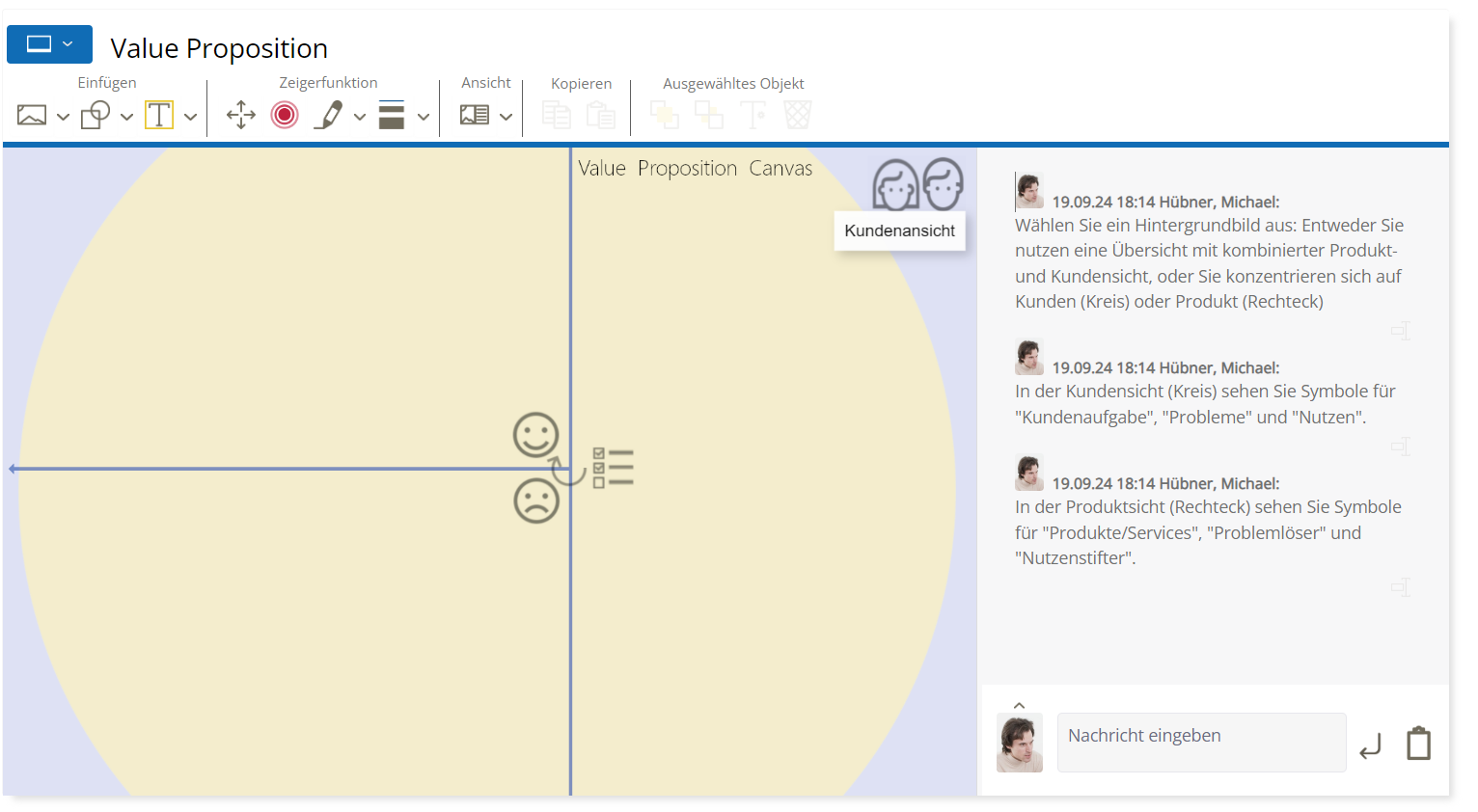
Task: Expand the insert shapes dropdown arrow
Action: (x=126, y=117)
